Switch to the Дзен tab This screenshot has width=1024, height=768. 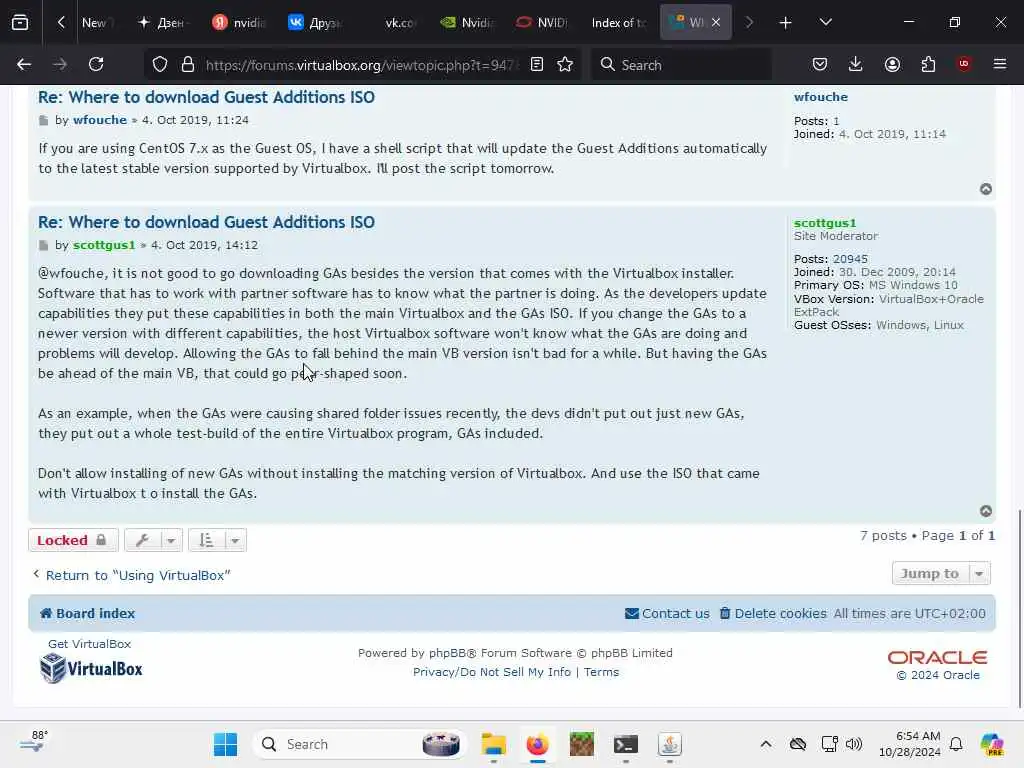(162, 23)
